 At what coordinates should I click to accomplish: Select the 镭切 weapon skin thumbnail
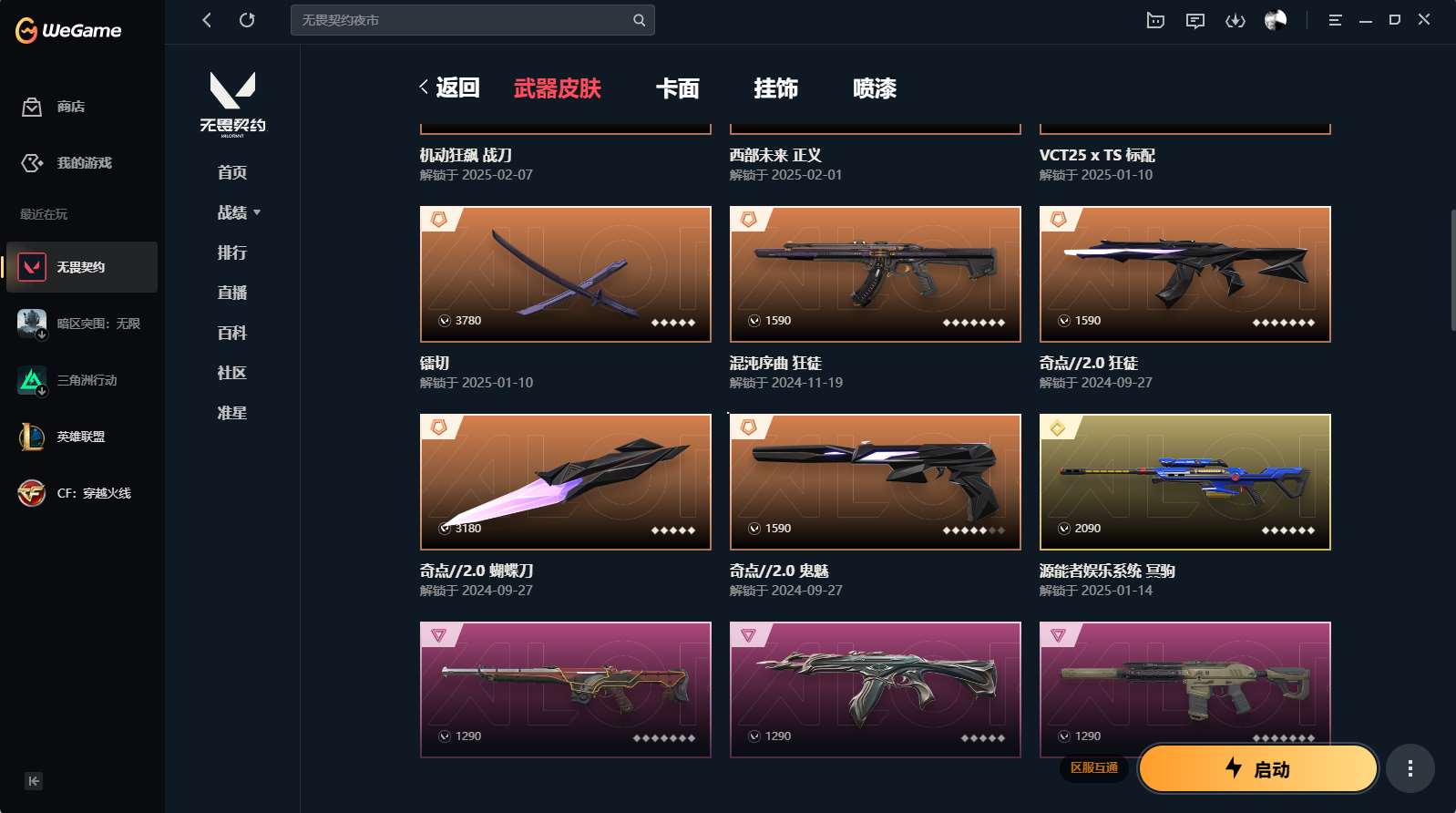pos(566,274)
